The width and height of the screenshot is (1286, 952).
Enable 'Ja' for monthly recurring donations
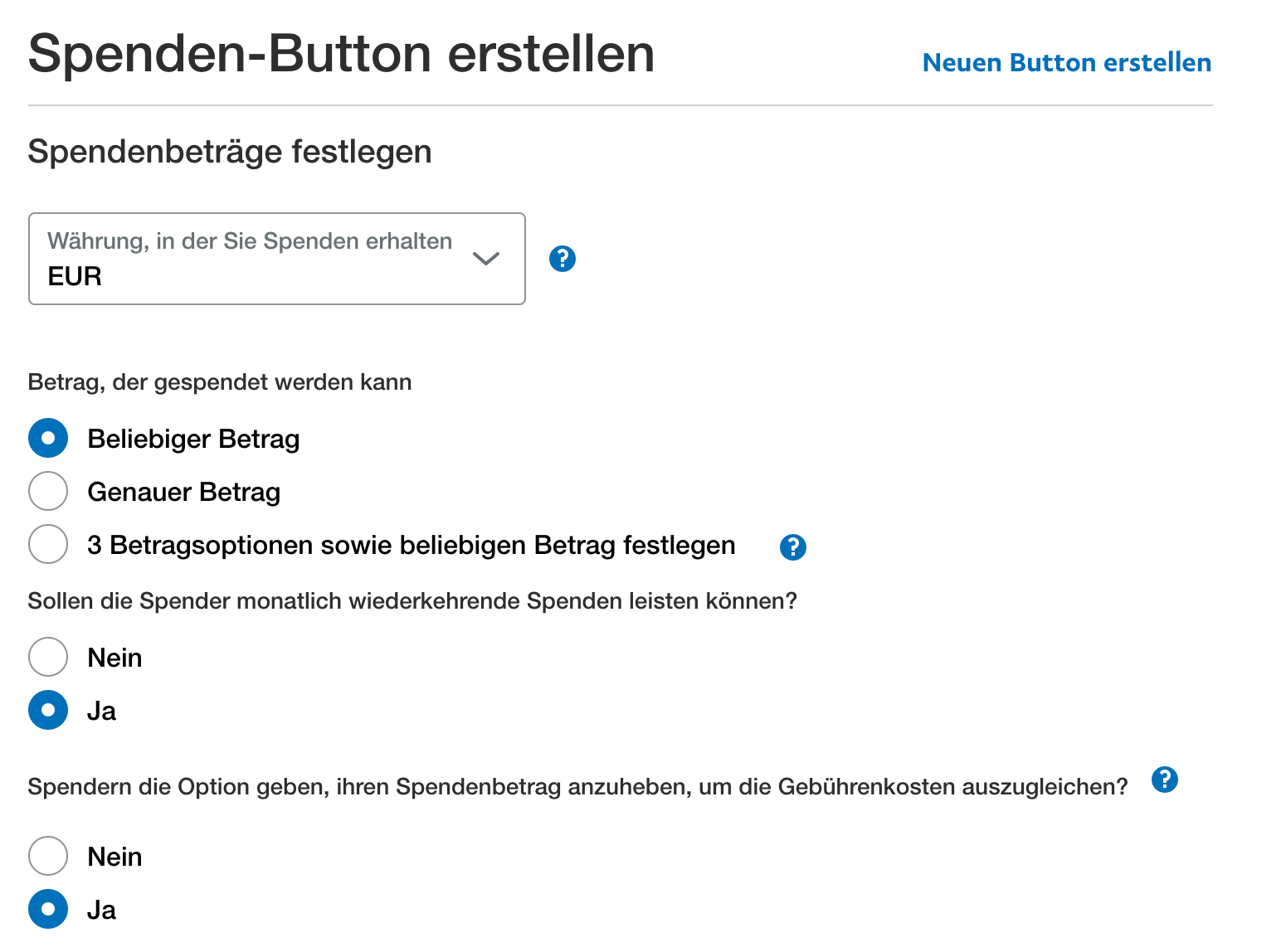[x=48, y=711]
